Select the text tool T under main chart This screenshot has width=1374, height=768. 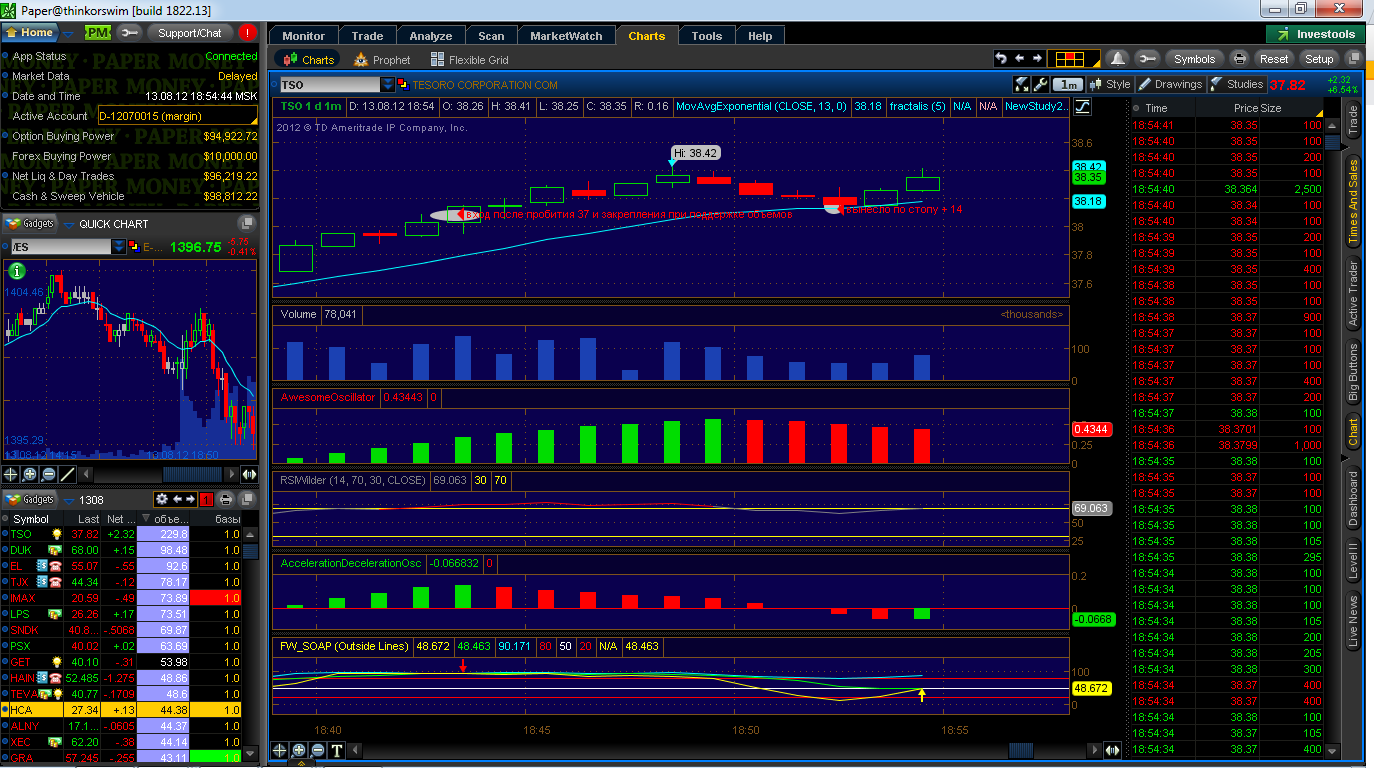click(x=337, y=750)
